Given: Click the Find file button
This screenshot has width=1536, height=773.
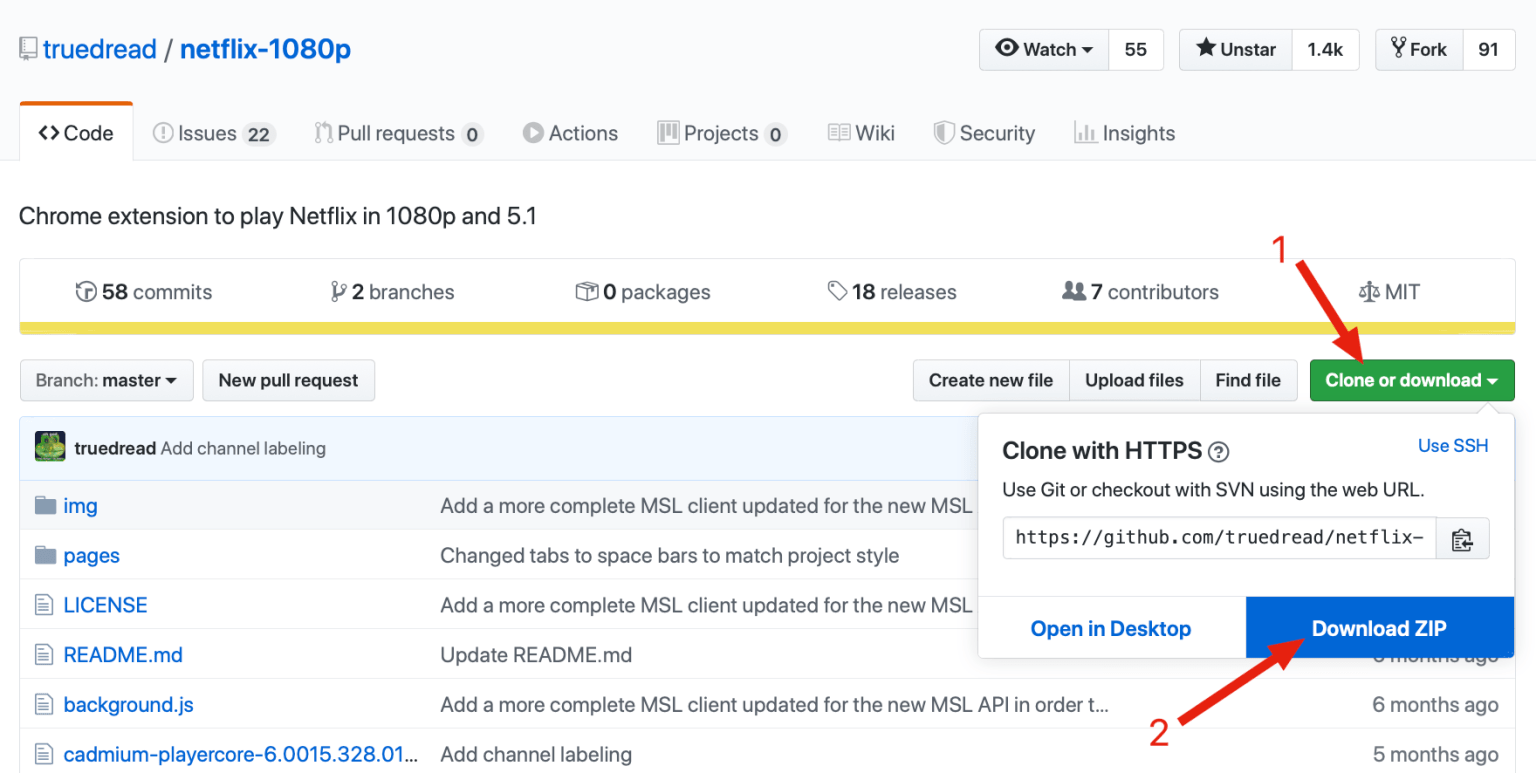Looking at the screenshot, I should 1248,380.
